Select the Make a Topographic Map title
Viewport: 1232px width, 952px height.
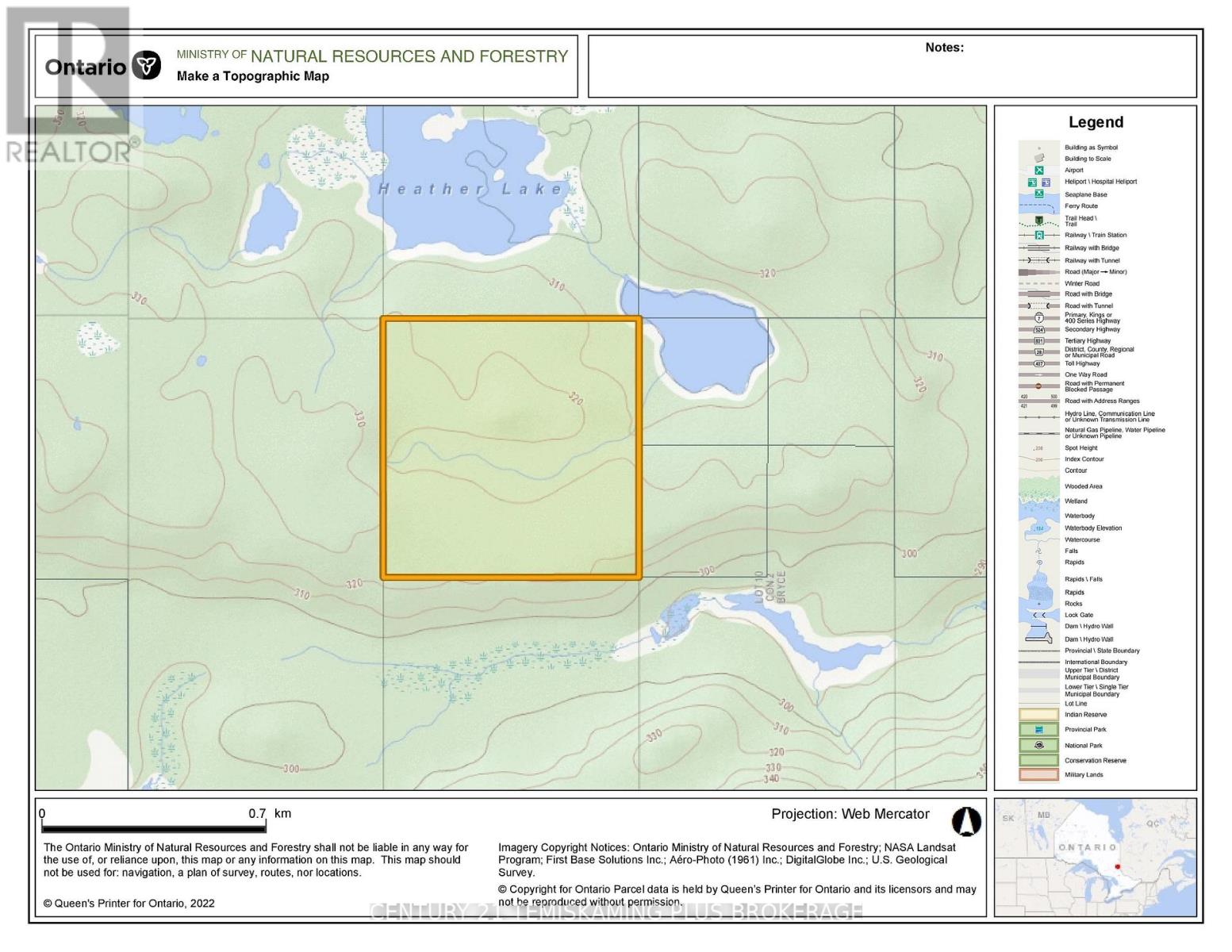252,77
